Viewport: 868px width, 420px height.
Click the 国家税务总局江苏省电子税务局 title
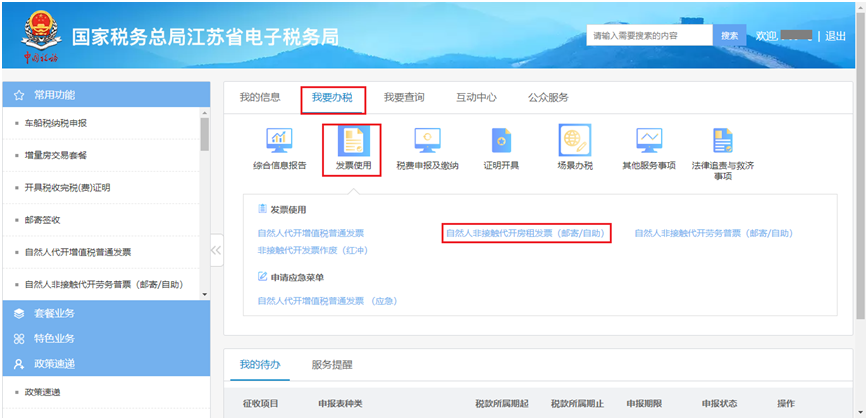coord(205,37)
